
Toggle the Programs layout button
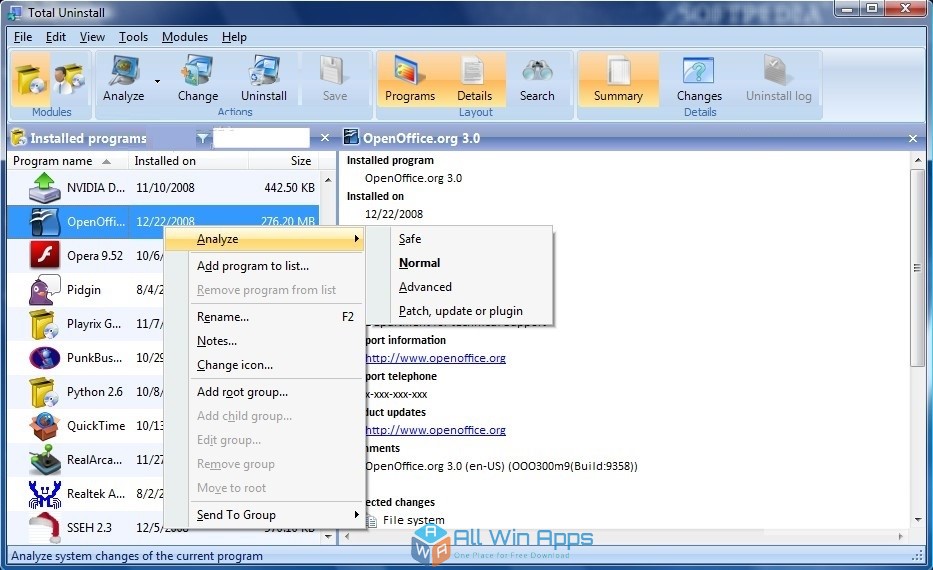click(409, 79)
